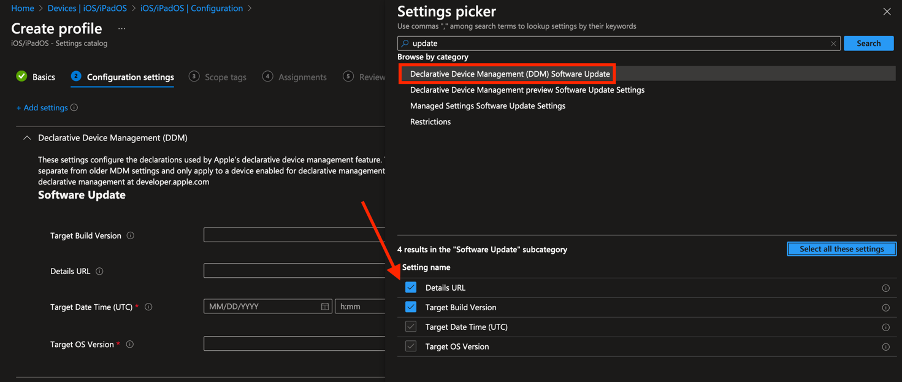Screen dimensions: 902x382
Task: Click the settings search box containing update
Action: pos(619,43)
